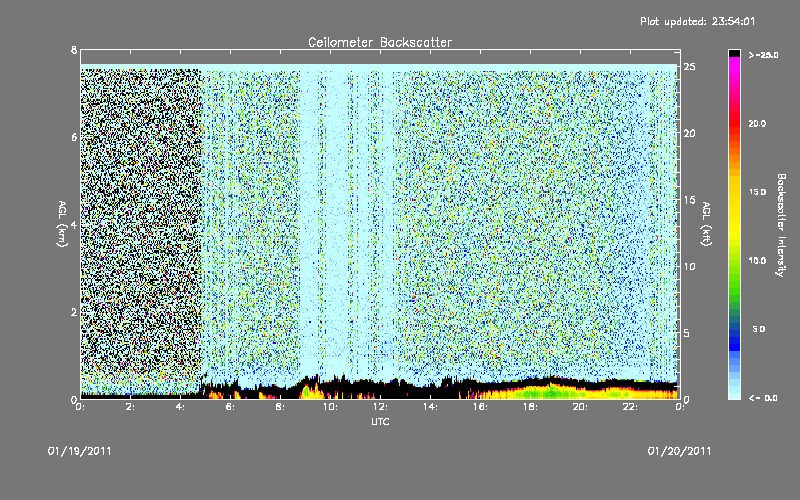The height and width of the screenshot is (500, 800).
Task: Select the "8:" UTC time tick
Action: pos(280,407)
